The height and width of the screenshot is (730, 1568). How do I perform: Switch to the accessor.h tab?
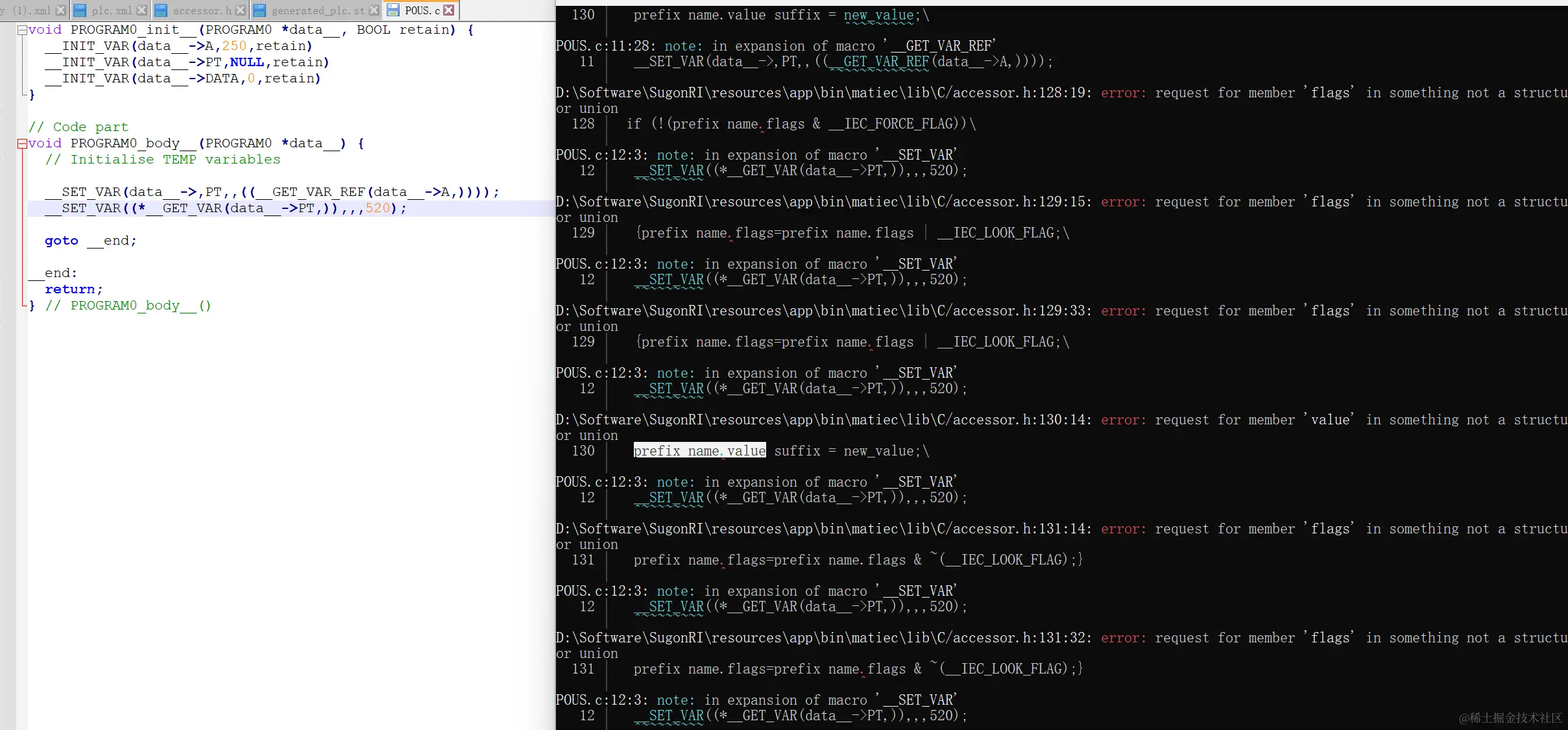pyautogui.click(x=201, y=10)
